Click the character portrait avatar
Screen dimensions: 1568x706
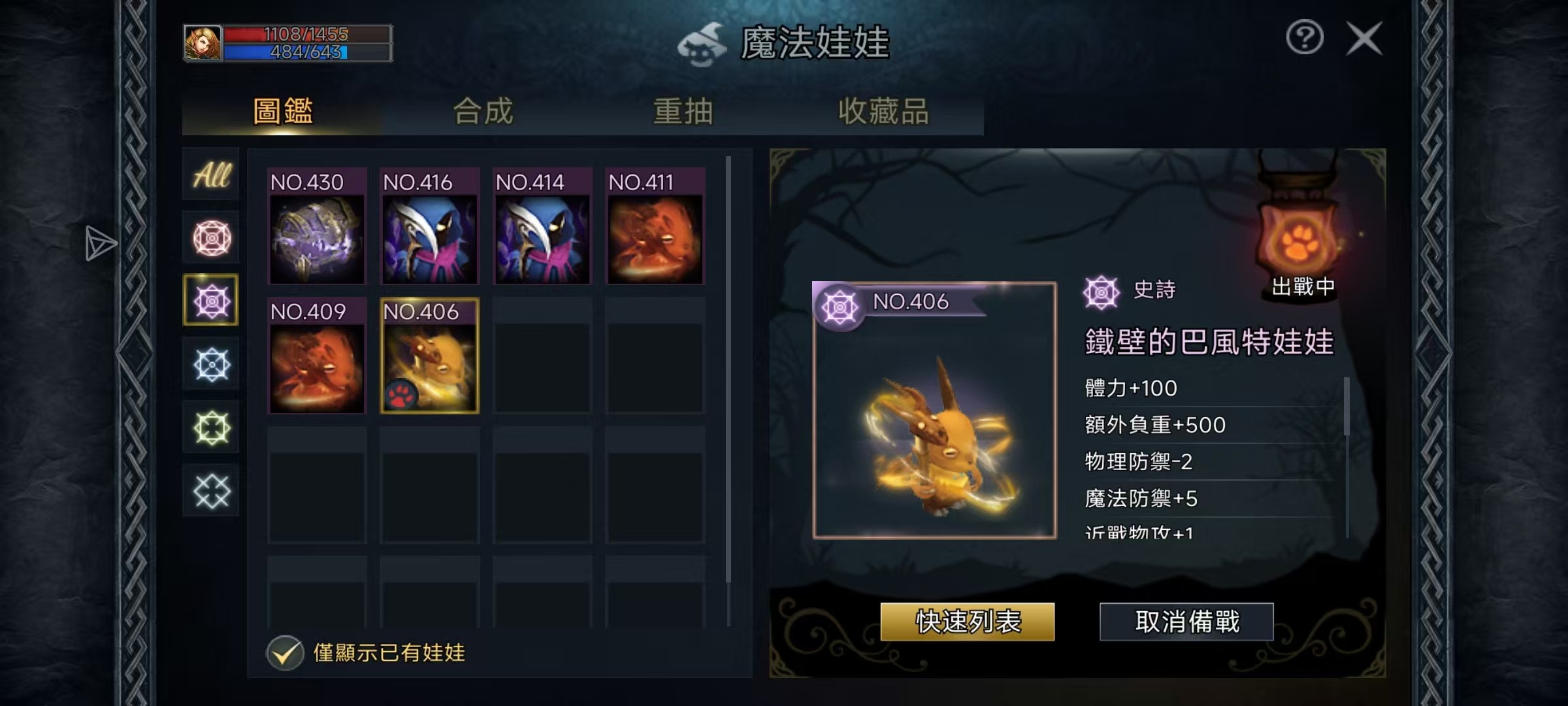(x=203, y=43)
